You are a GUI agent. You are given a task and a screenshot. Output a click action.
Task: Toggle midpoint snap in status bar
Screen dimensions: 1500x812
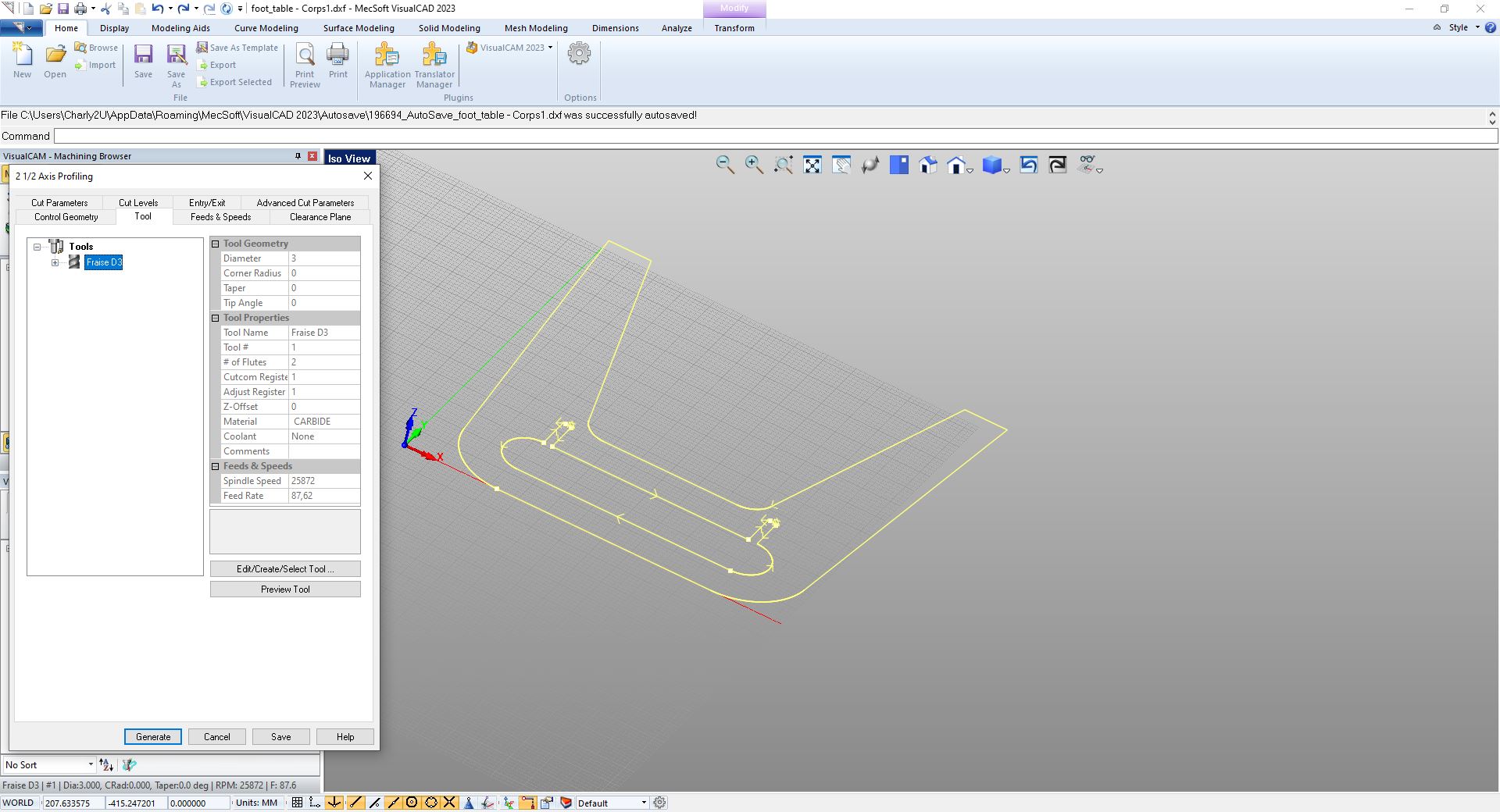point(393,803)
